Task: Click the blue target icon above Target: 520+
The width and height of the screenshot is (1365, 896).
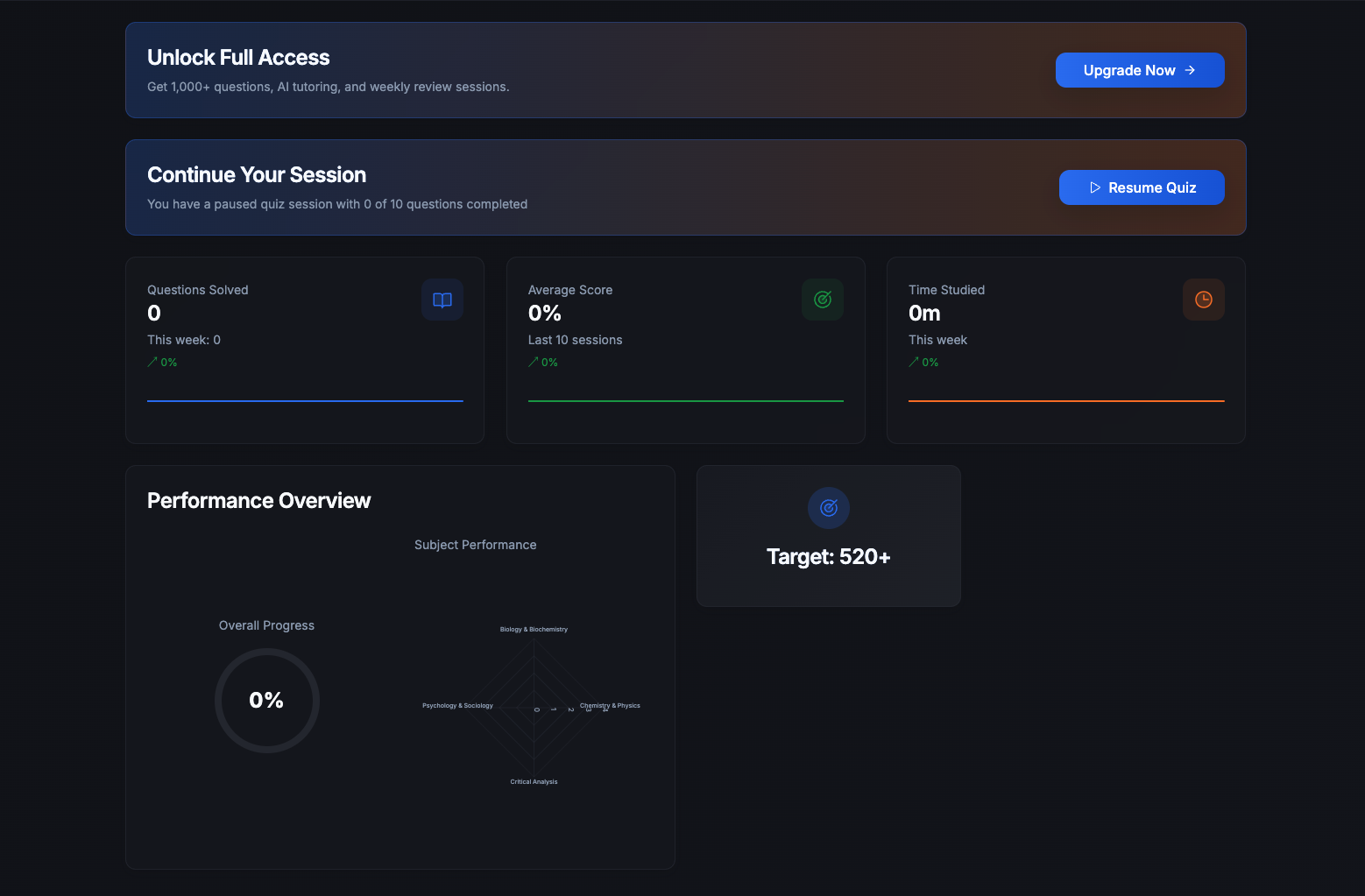Action: click(829, 508)
